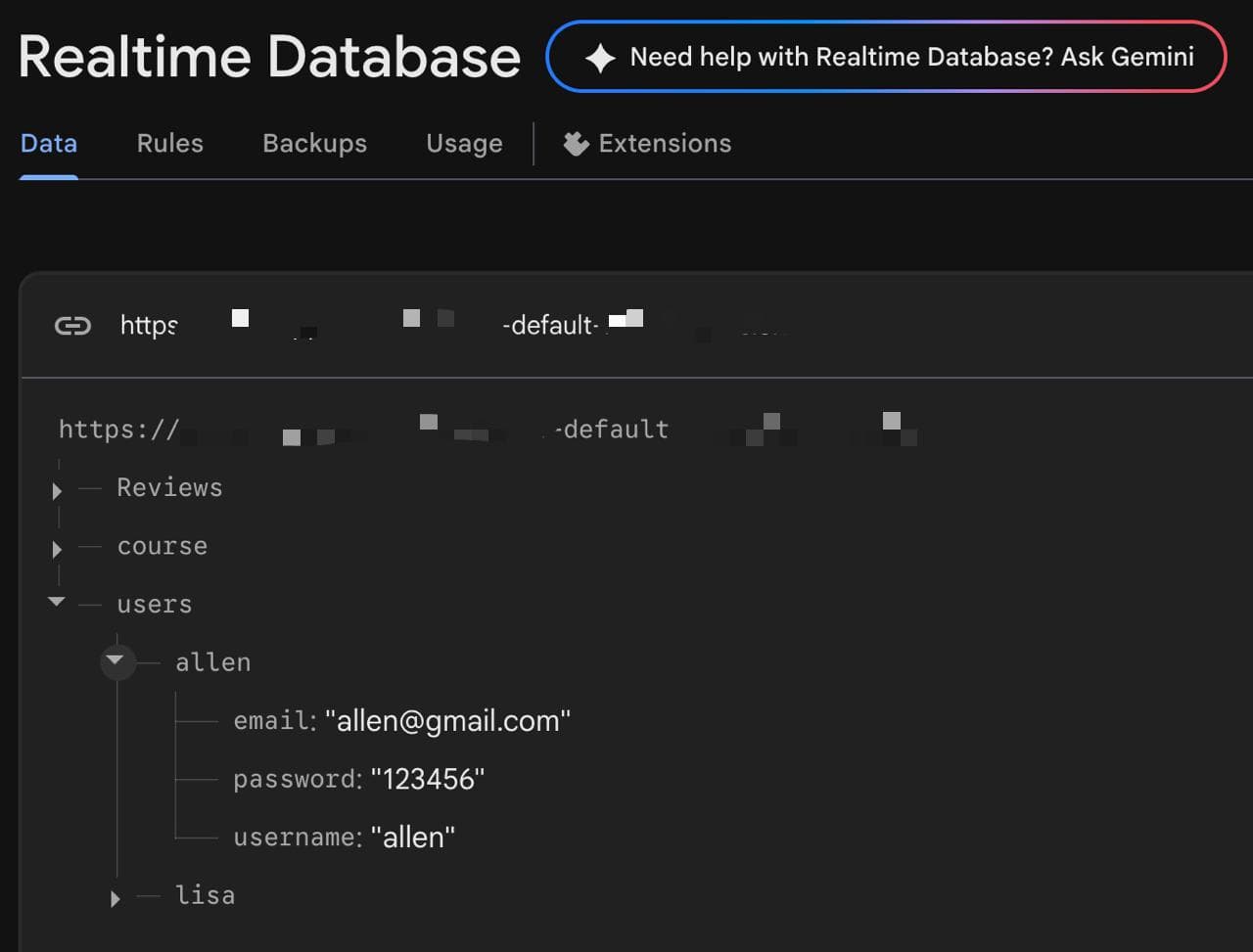Viewport: 1253px width, 952px height.
Task: Click the Extensions puzzle icon
Action: click(x=576, y=144)
